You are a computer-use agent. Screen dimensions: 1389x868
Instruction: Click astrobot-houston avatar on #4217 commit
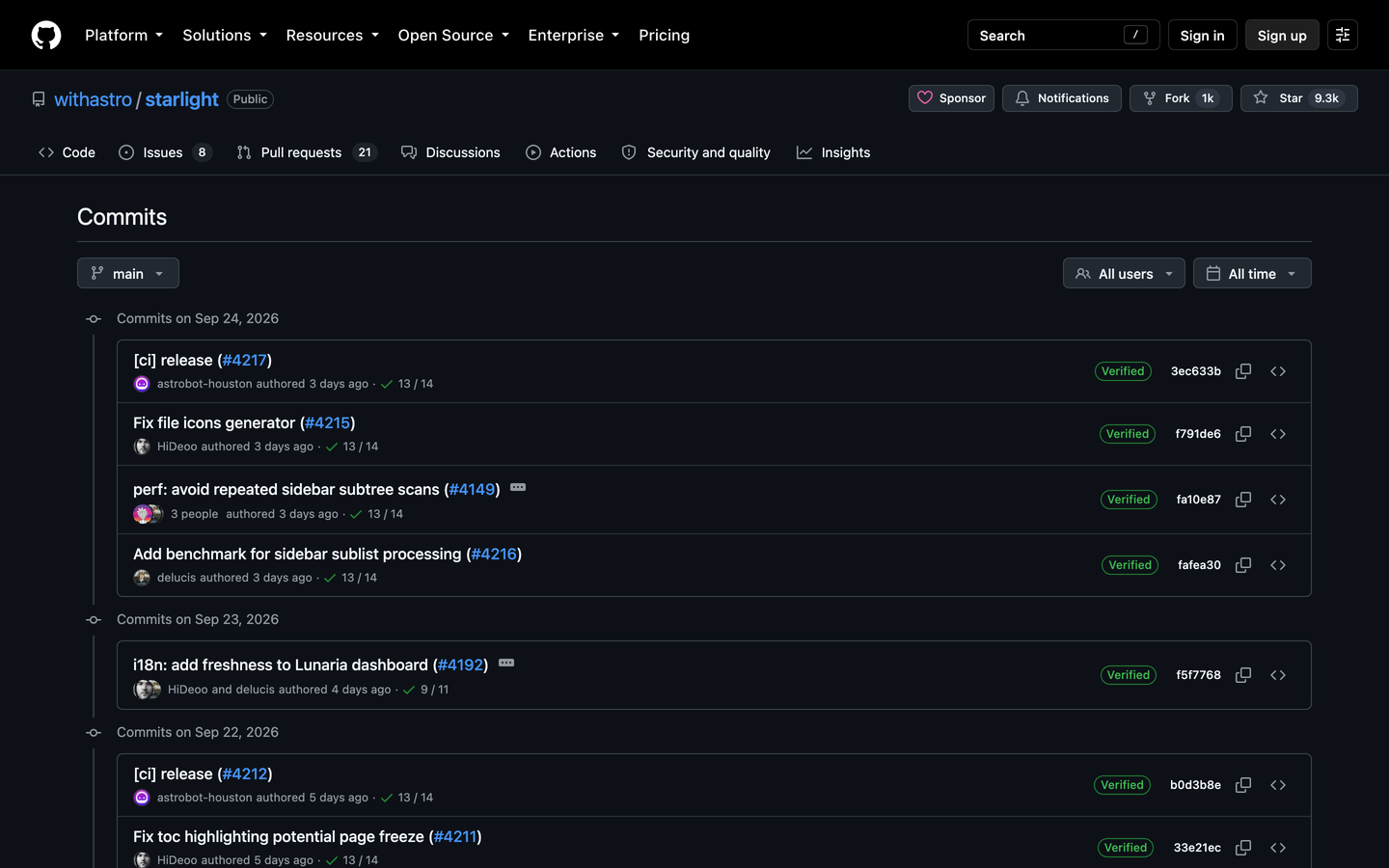(142, 384)
